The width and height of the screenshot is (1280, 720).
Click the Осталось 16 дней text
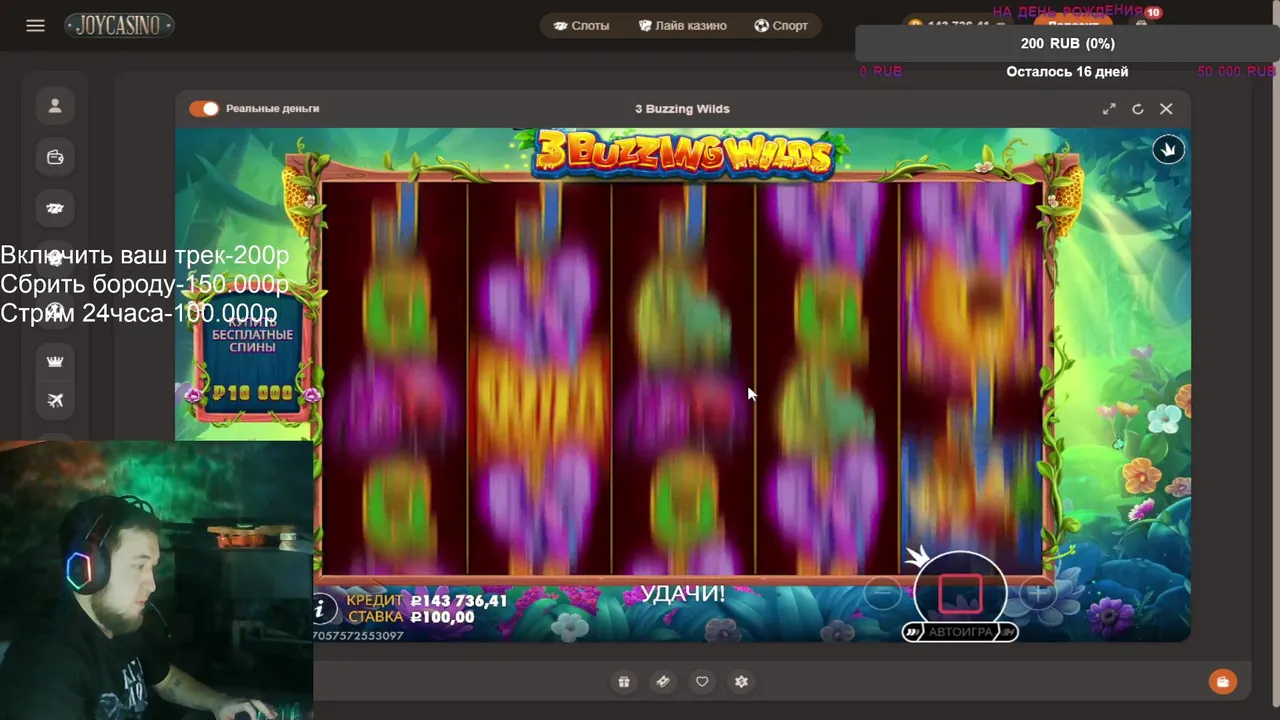[x=1067, y=72]
